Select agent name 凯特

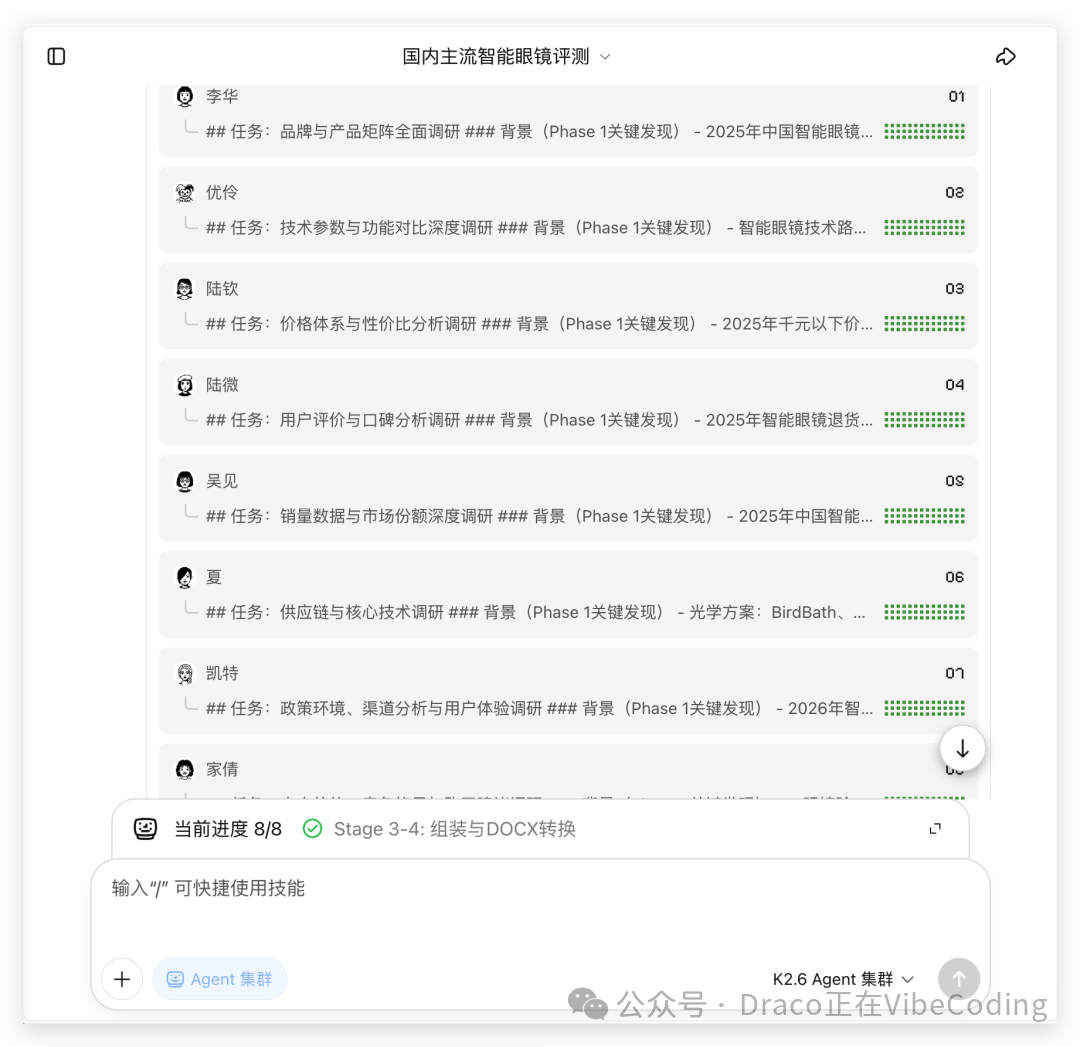pyautogui.click(x=222, y=674)
